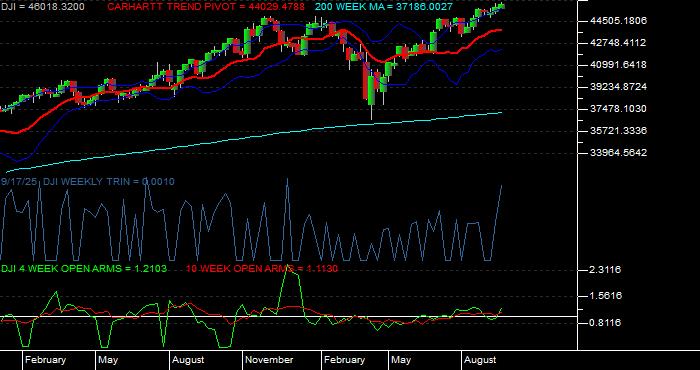Click the 1.5616 ARMS scale value

click(x=605, y=296)
